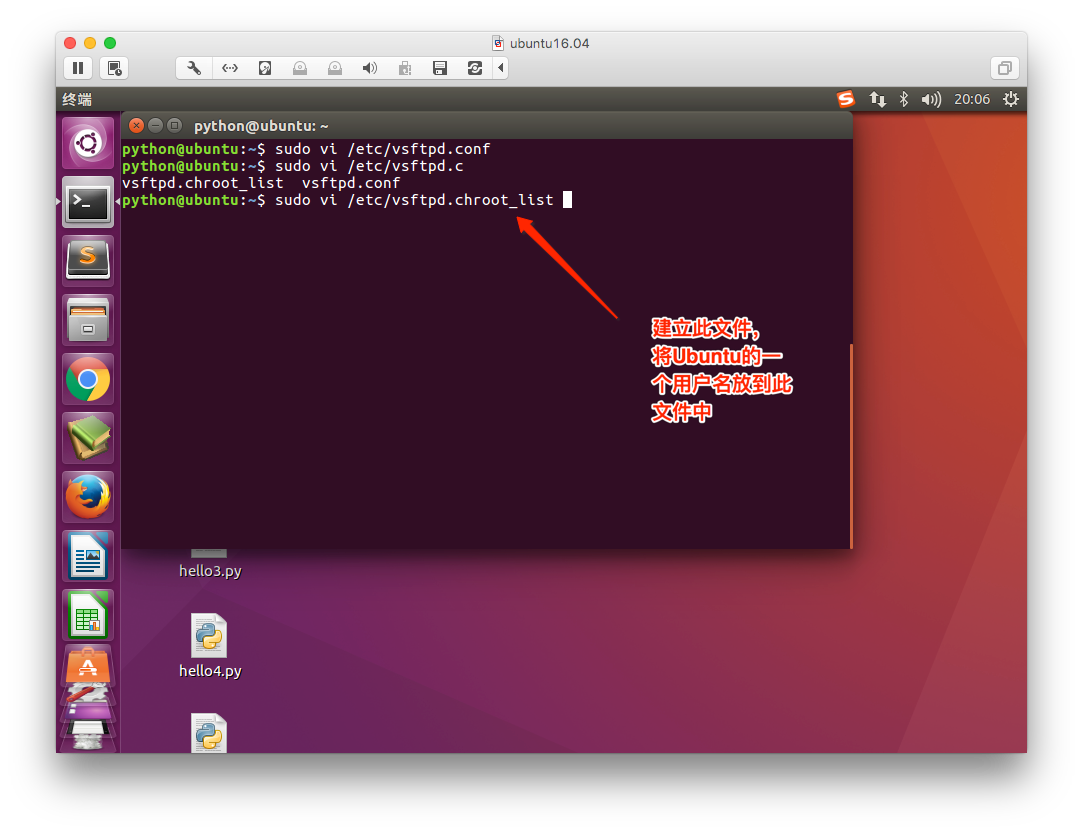This screenshot has width=1083, height=833.
Task: Open the Bluetooth indicator menu
Action: 903,99
